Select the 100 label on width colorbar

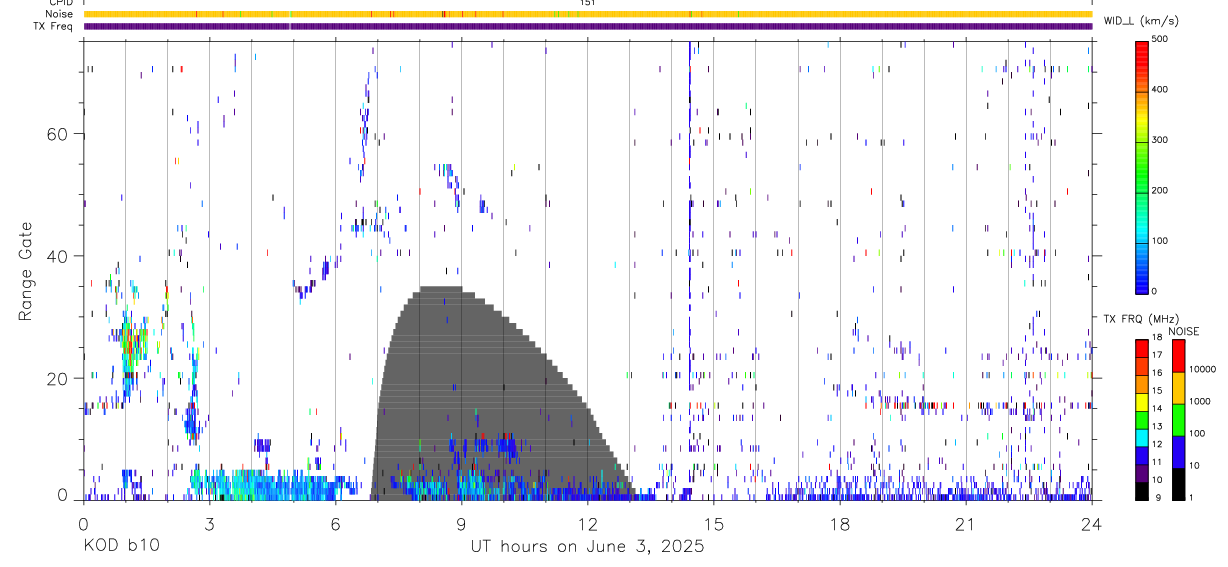[x=1161, y=241]
